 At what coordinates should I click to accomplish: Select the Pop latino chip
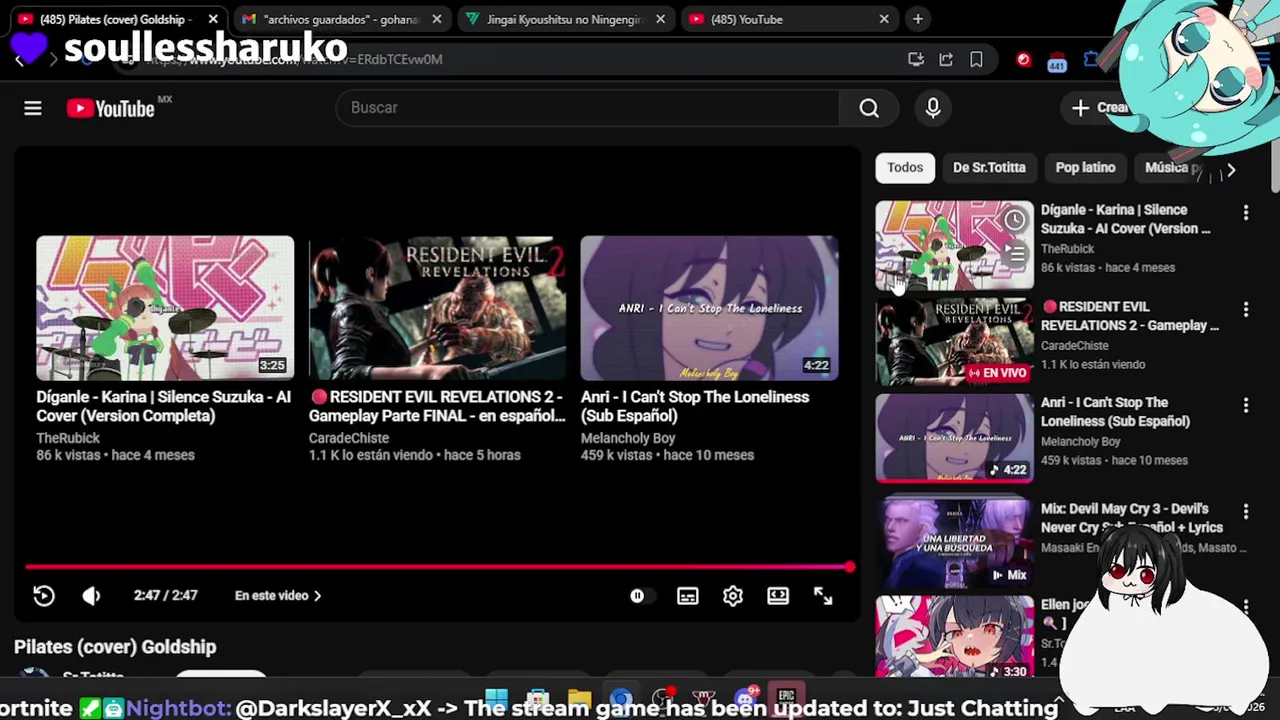tap(1085, 168)
